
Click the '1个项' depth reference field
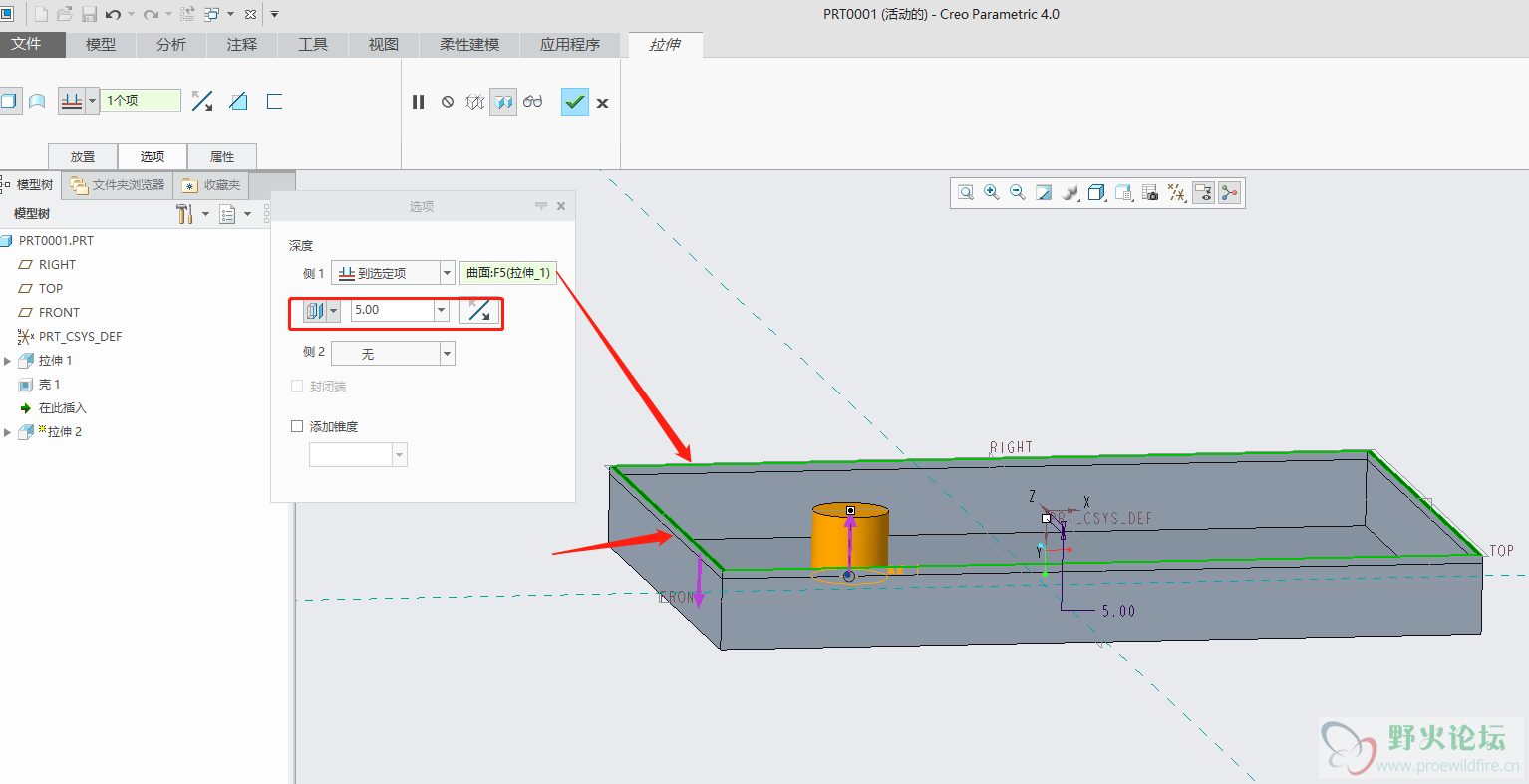[141, 100]
